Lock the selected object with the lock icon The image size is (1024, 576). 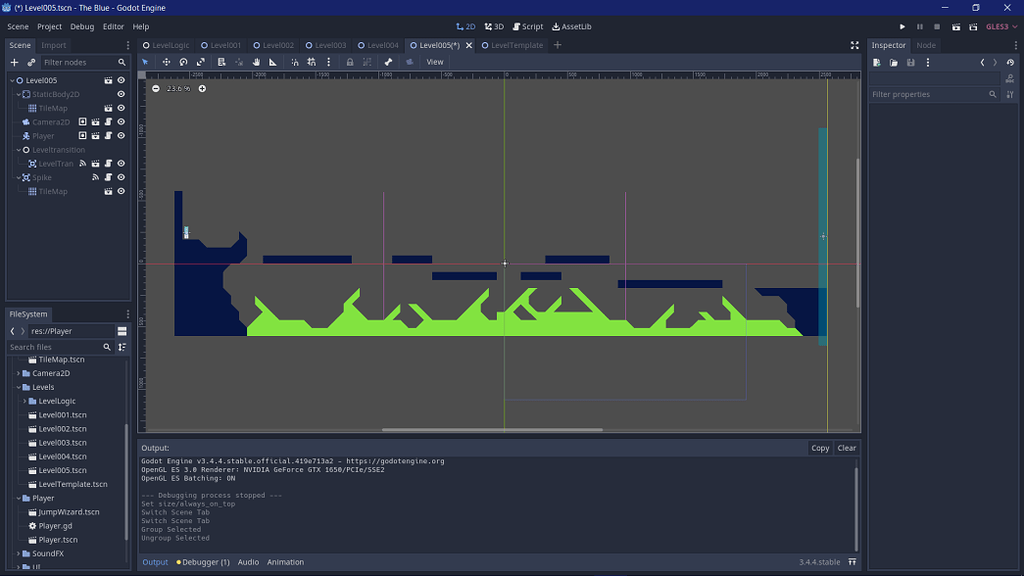349,62
